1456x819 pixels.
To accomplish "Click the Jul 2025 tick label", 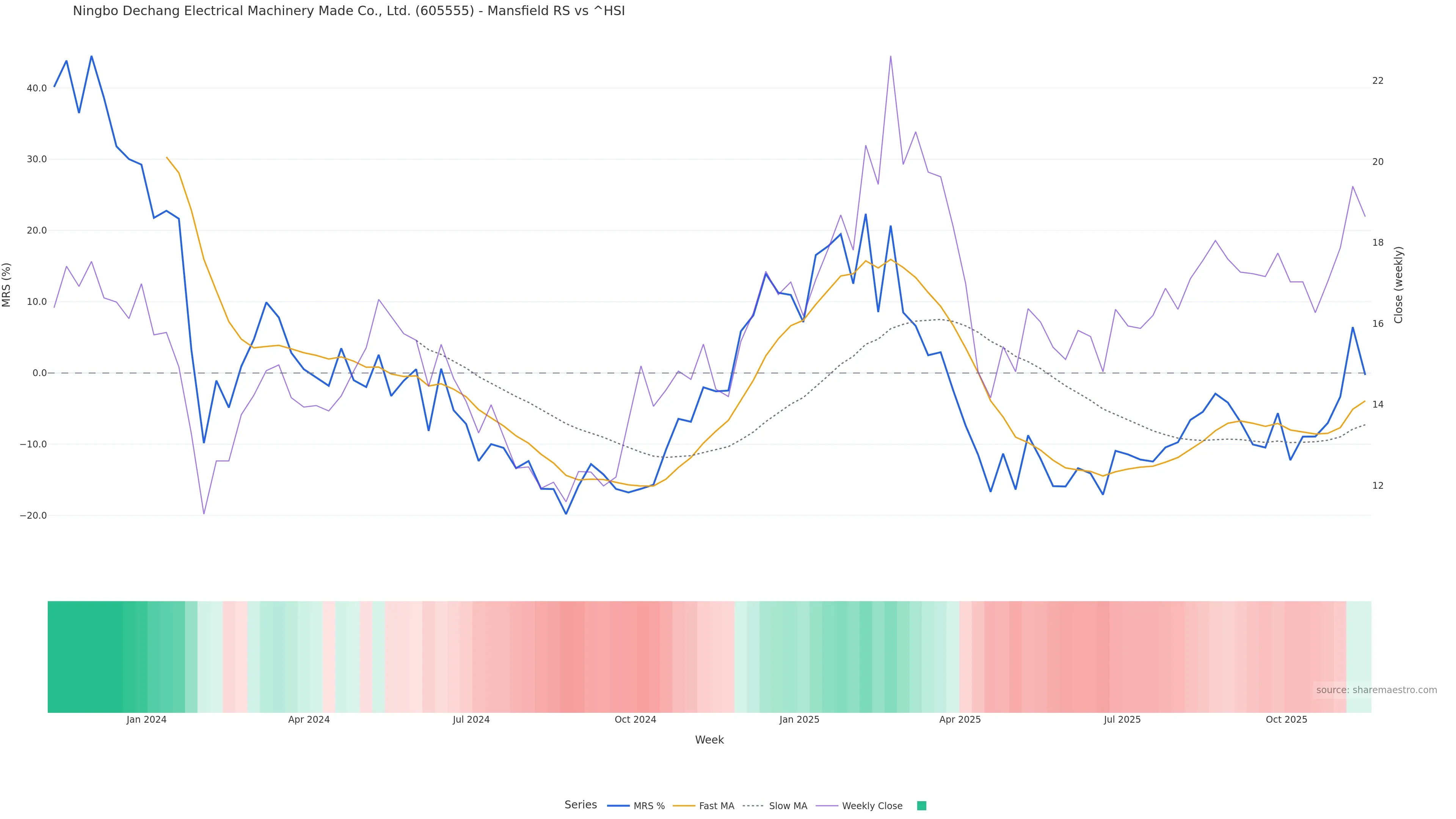I will 1122,720.
